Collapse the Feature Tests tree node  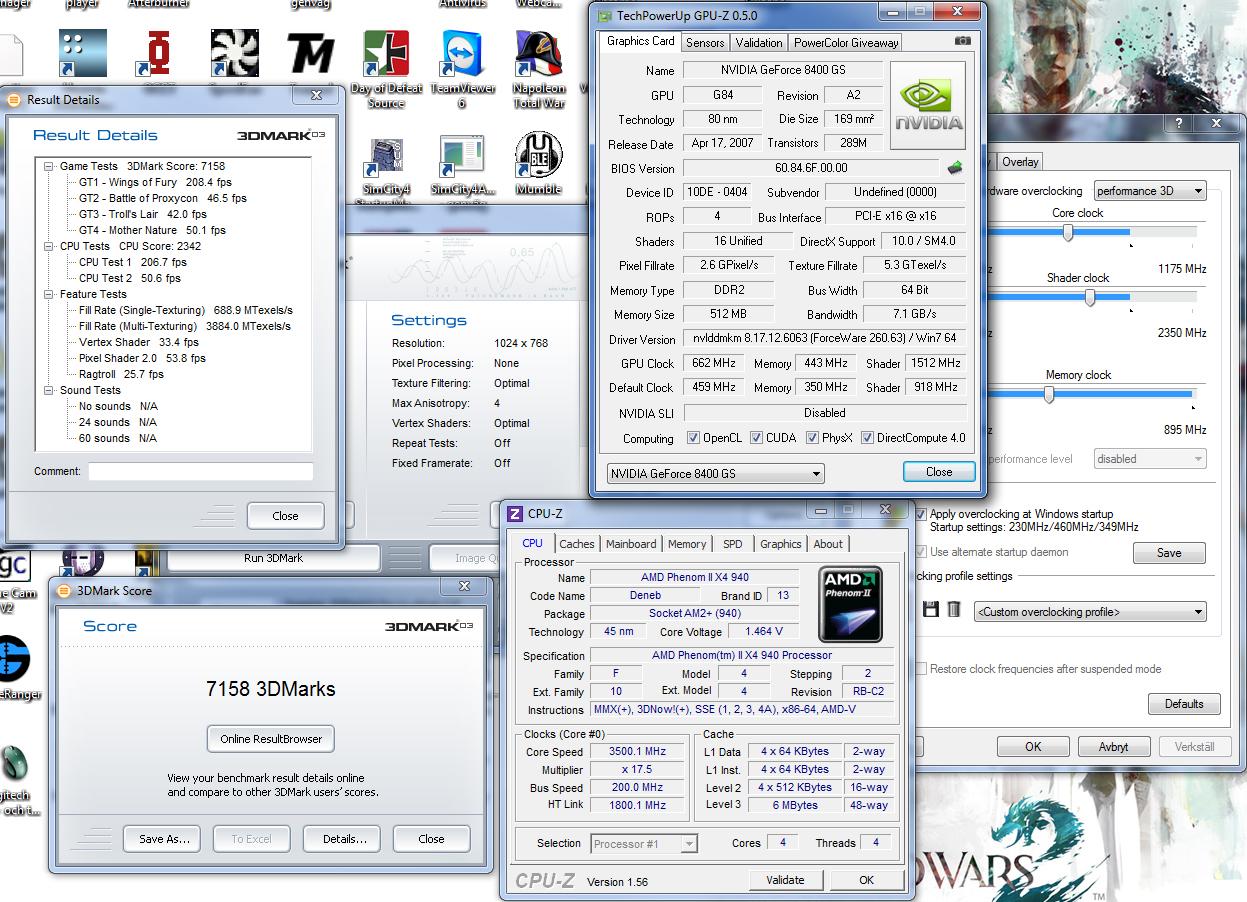[x=49, y=294]
